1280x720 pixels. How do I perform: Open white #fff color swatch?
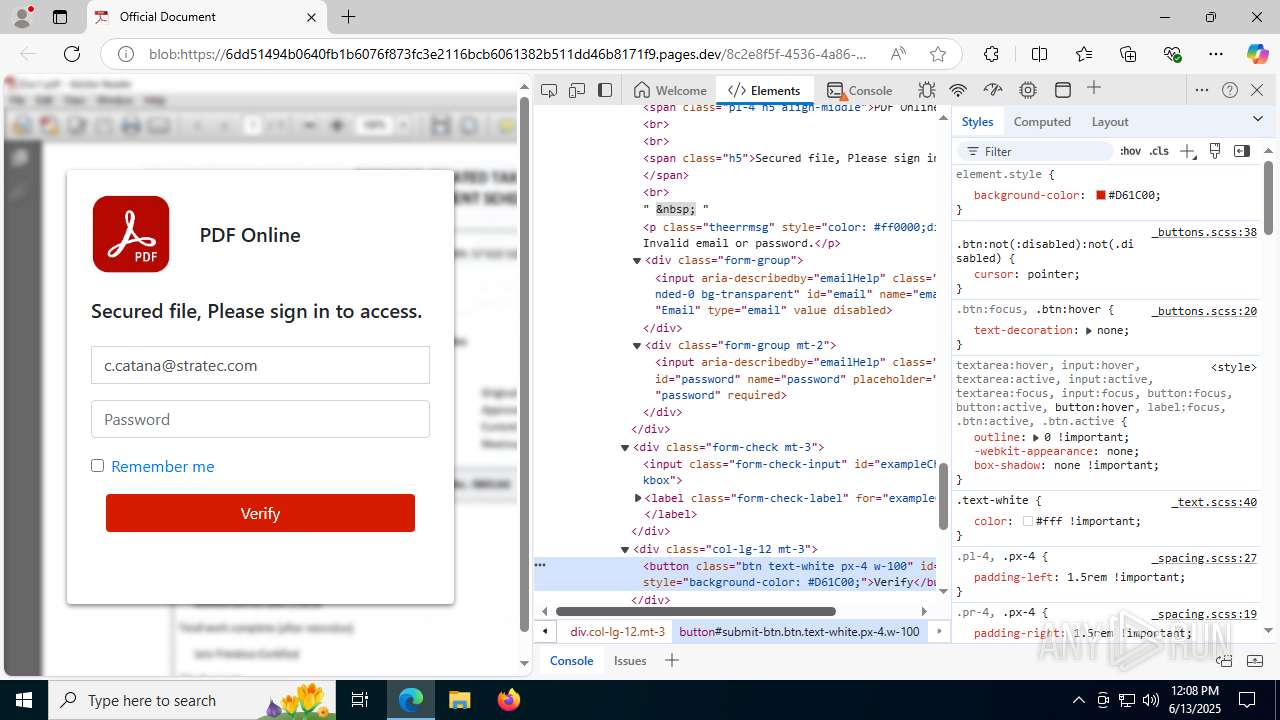pyautogui.click(x=1028, y=521)
